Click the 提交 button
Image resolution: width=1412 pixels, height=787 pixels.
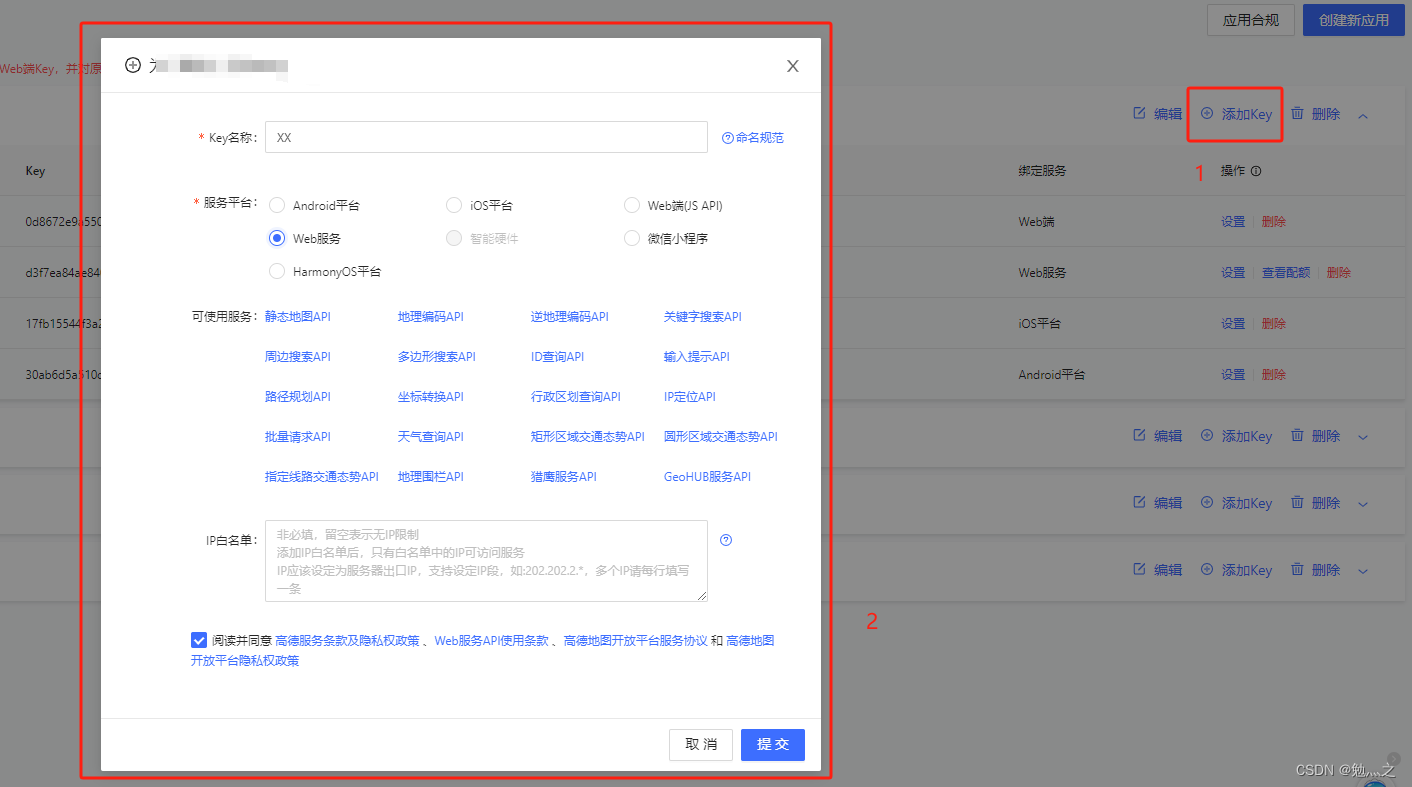tap(773, 745)
